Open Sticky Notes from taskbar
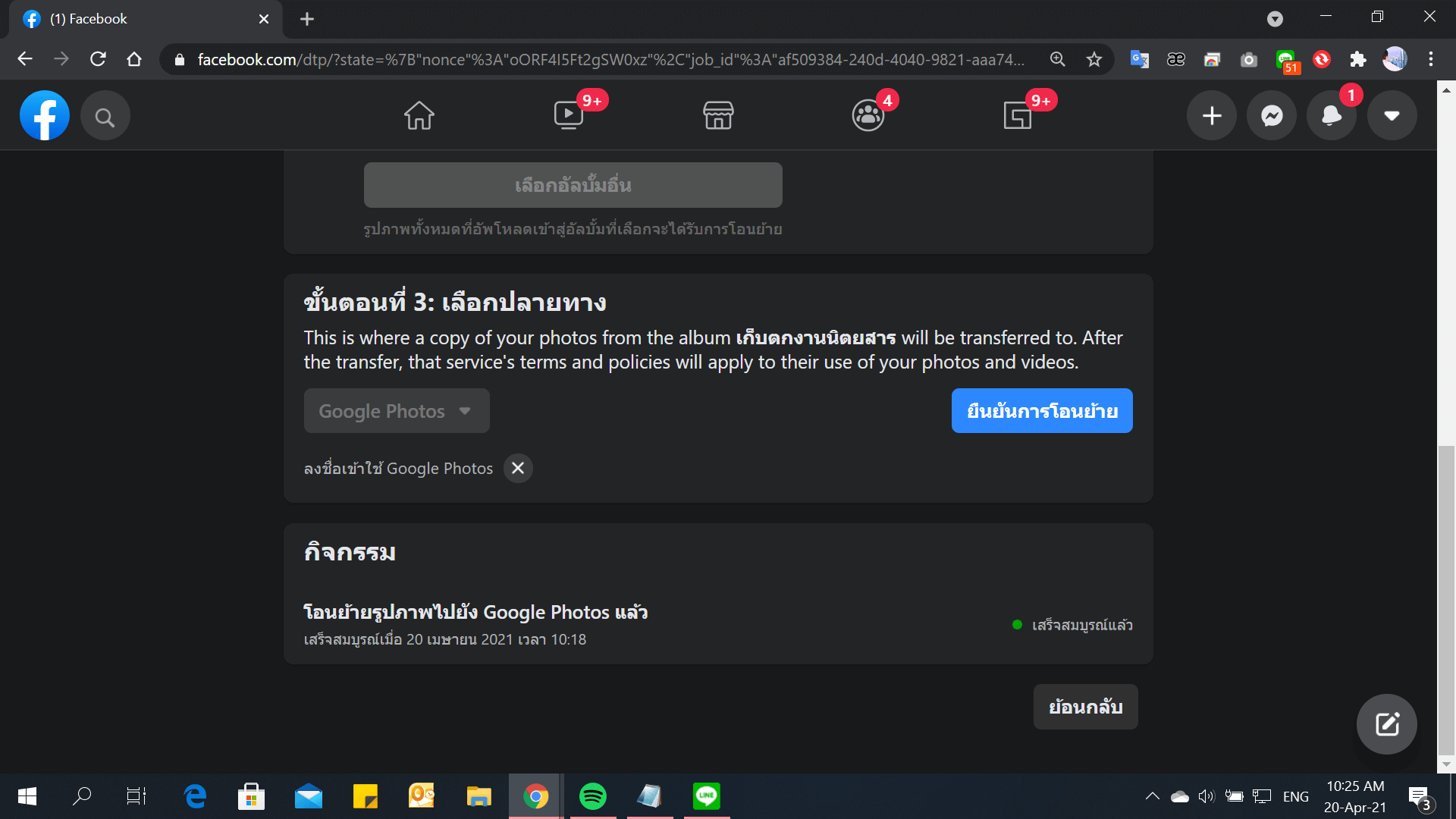 (x=365, y=796)
